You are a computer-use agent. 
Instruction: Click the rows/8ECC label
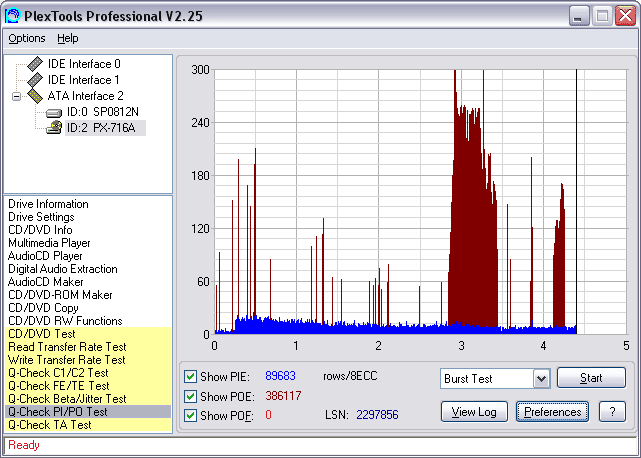(350, 376)
